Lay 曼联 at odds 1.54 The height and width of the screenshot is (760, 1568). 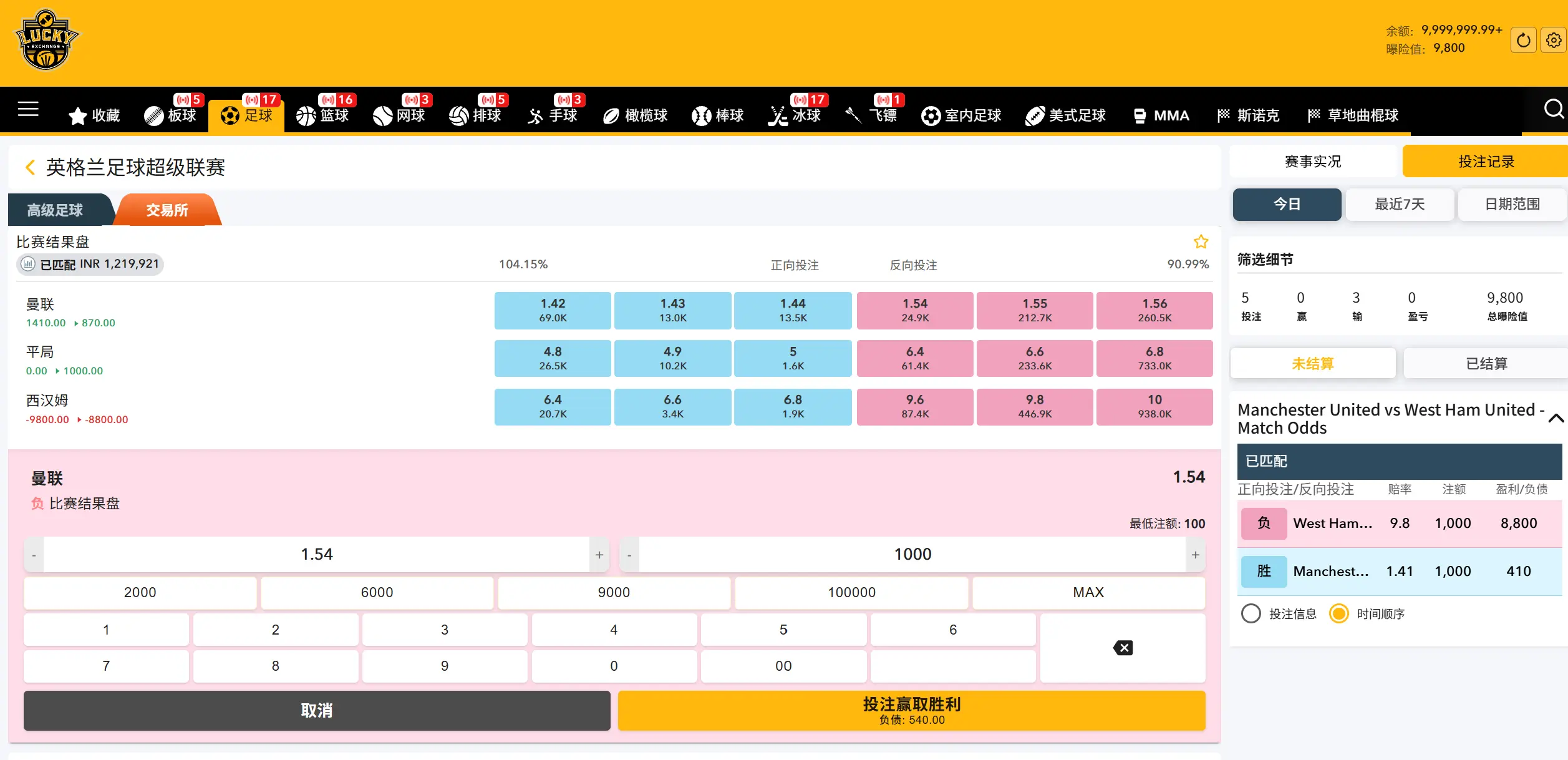pyautogui.click(x=915, y=310)
